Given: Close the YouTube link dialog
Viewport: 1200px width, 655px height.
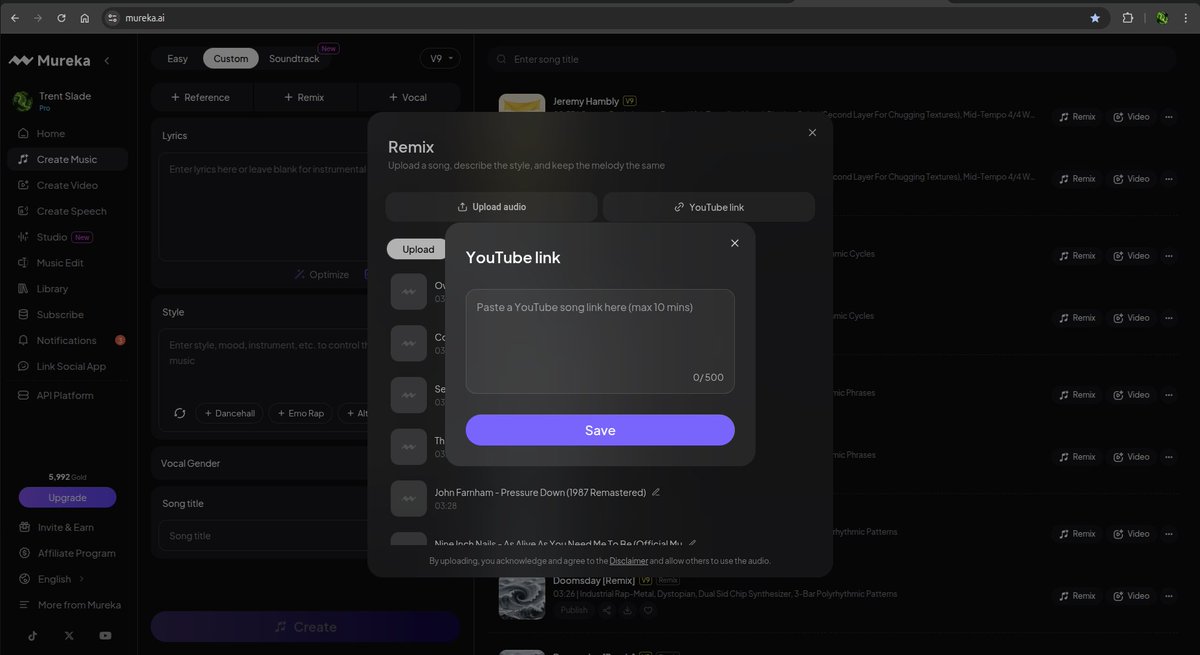Looking at the screenshot, I should point(735,243).
